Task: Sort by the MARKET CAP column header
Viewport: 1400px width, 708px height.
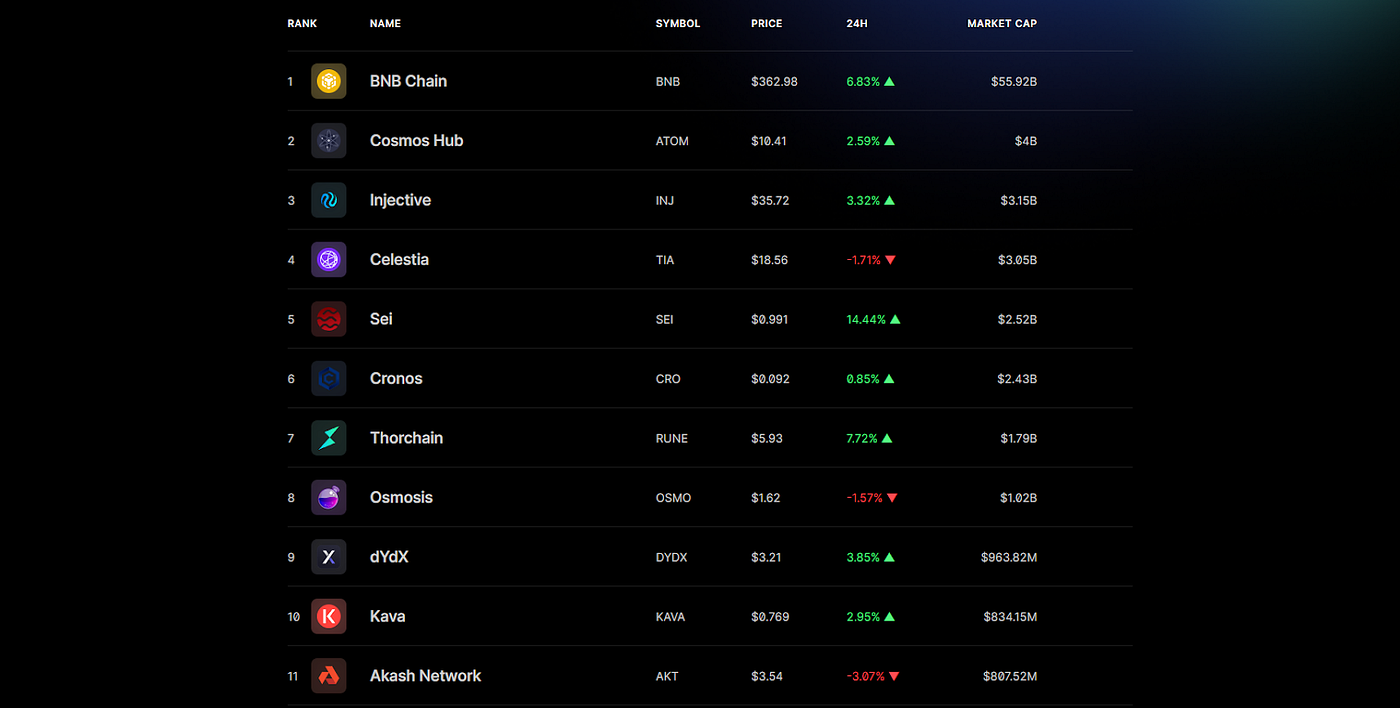Action: [1002, 23]
